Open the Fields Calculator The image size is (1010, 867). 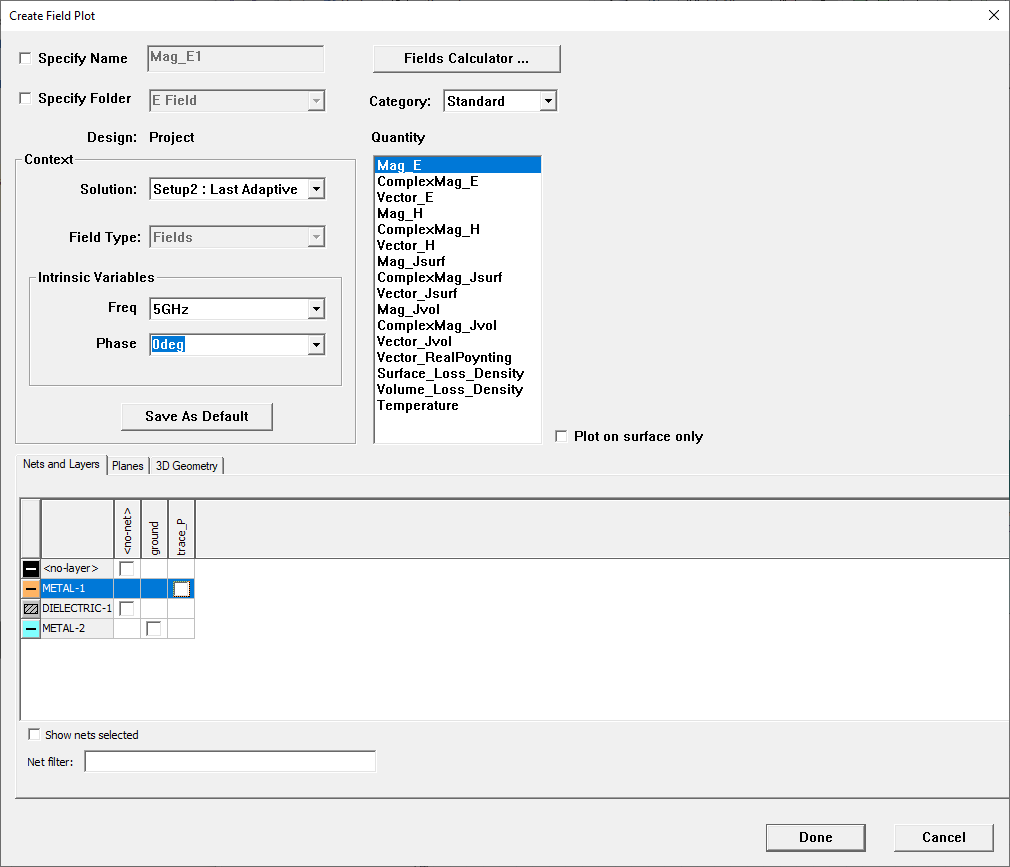pyautogui.click(x=466, y=58)
